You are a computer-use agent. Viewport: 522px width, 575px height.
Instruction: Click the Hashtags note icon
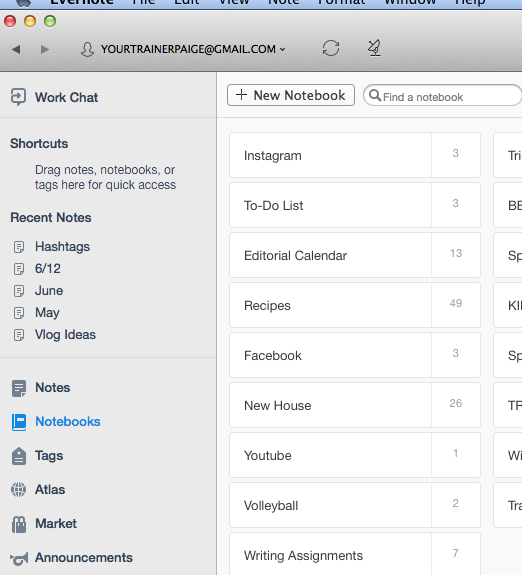click(x=19, y=247)
